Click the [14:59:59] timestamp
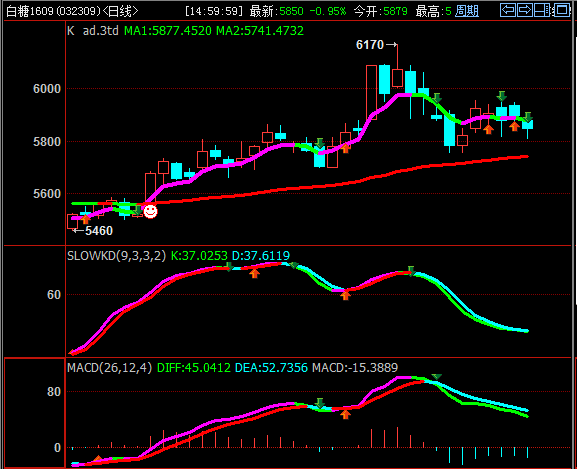The image size is (577, 469). [214, 11]
